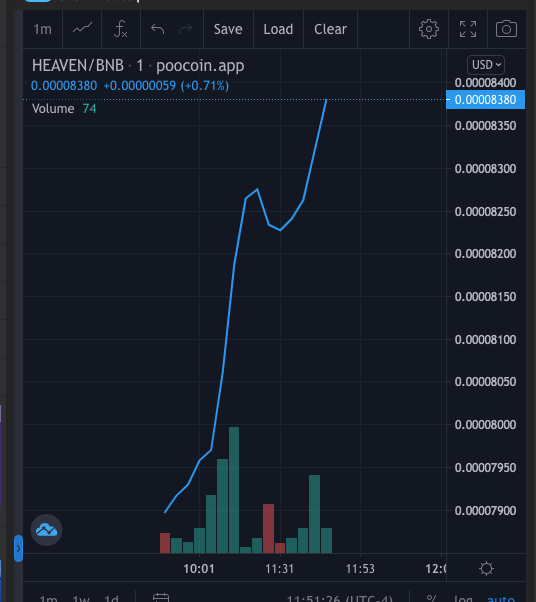Toggle percent scale mode
This screenshot has height=602, width=536.
pos(432,598)
